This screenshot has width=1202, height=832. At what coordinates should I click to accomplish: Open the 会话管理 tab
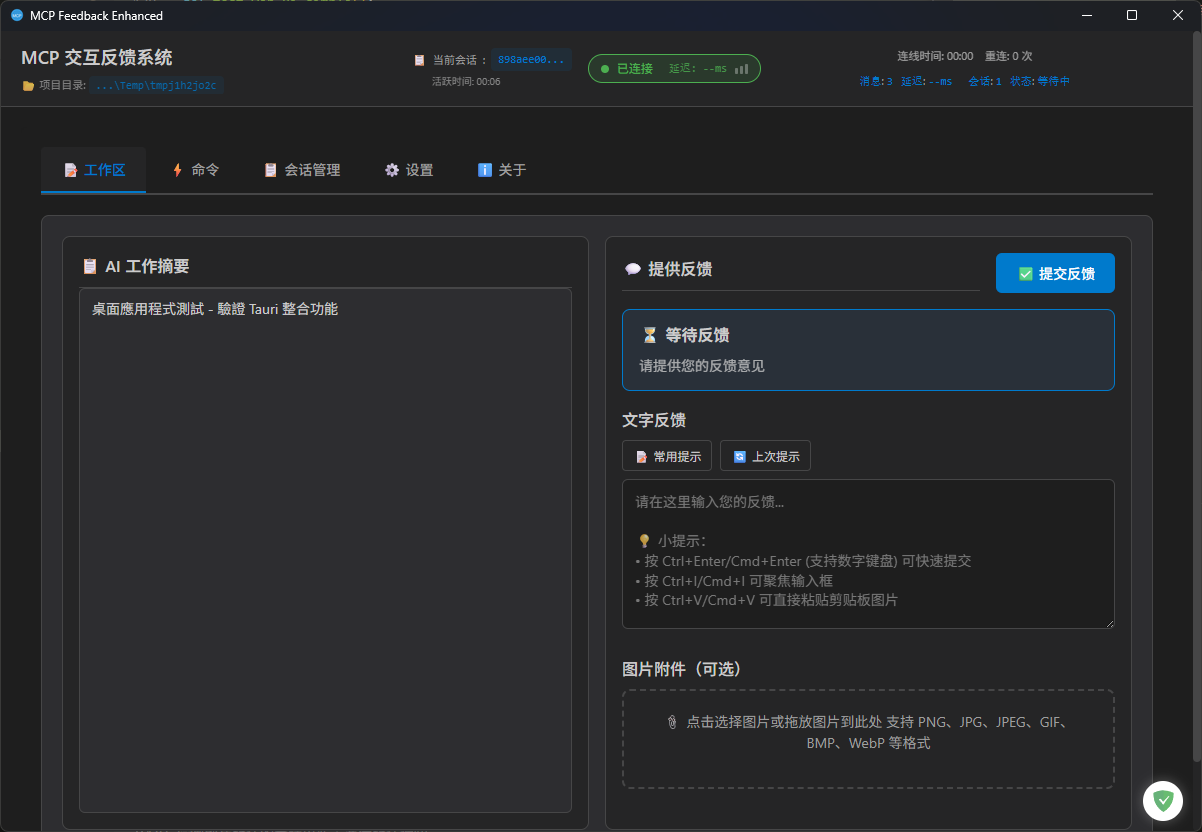pos(302,170)
